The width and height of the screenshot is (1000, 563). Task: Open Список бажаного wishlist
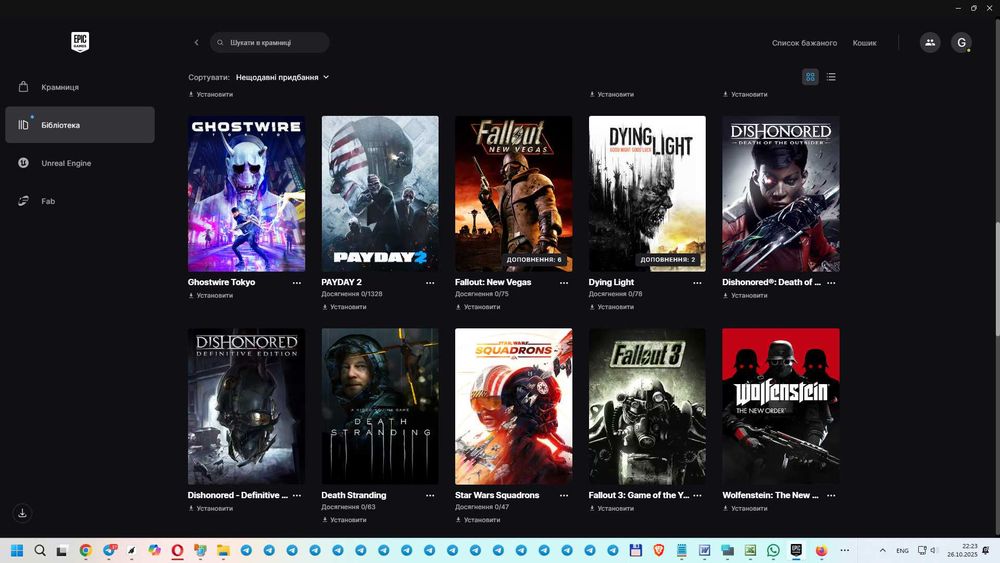tap(804, 43)
